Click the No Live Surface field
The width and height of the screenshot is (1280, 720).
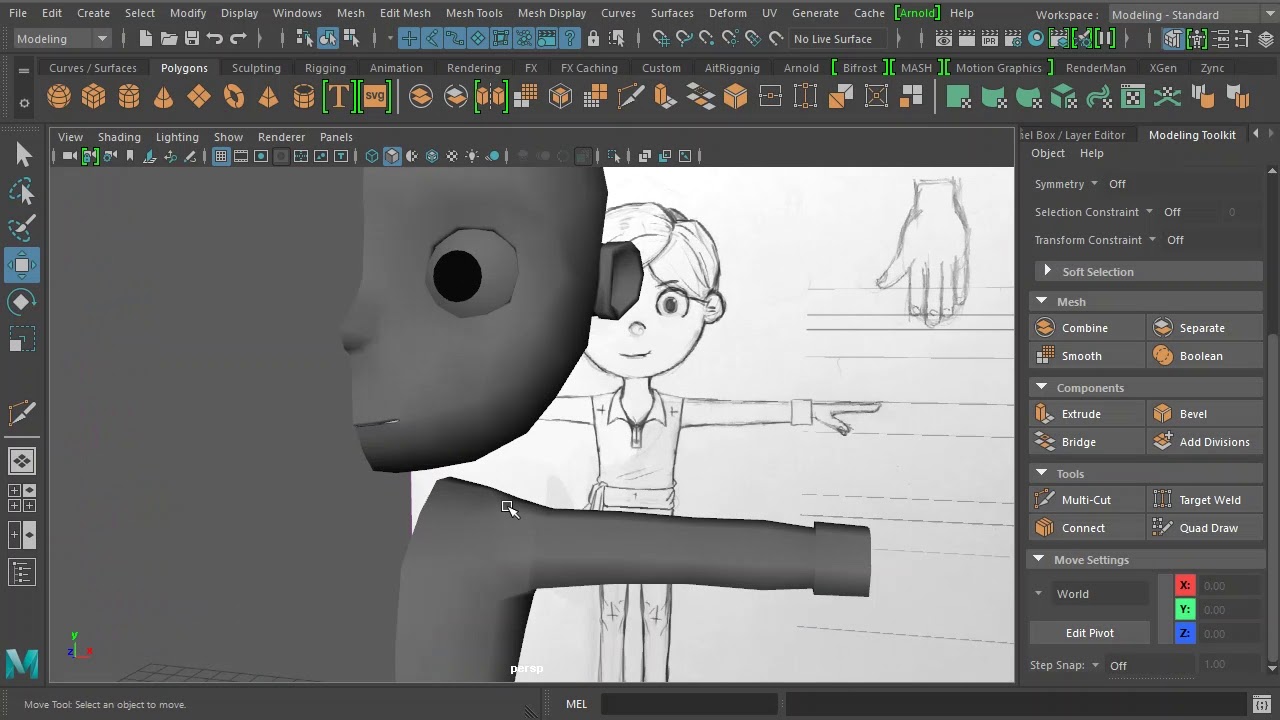click(838, 39)
